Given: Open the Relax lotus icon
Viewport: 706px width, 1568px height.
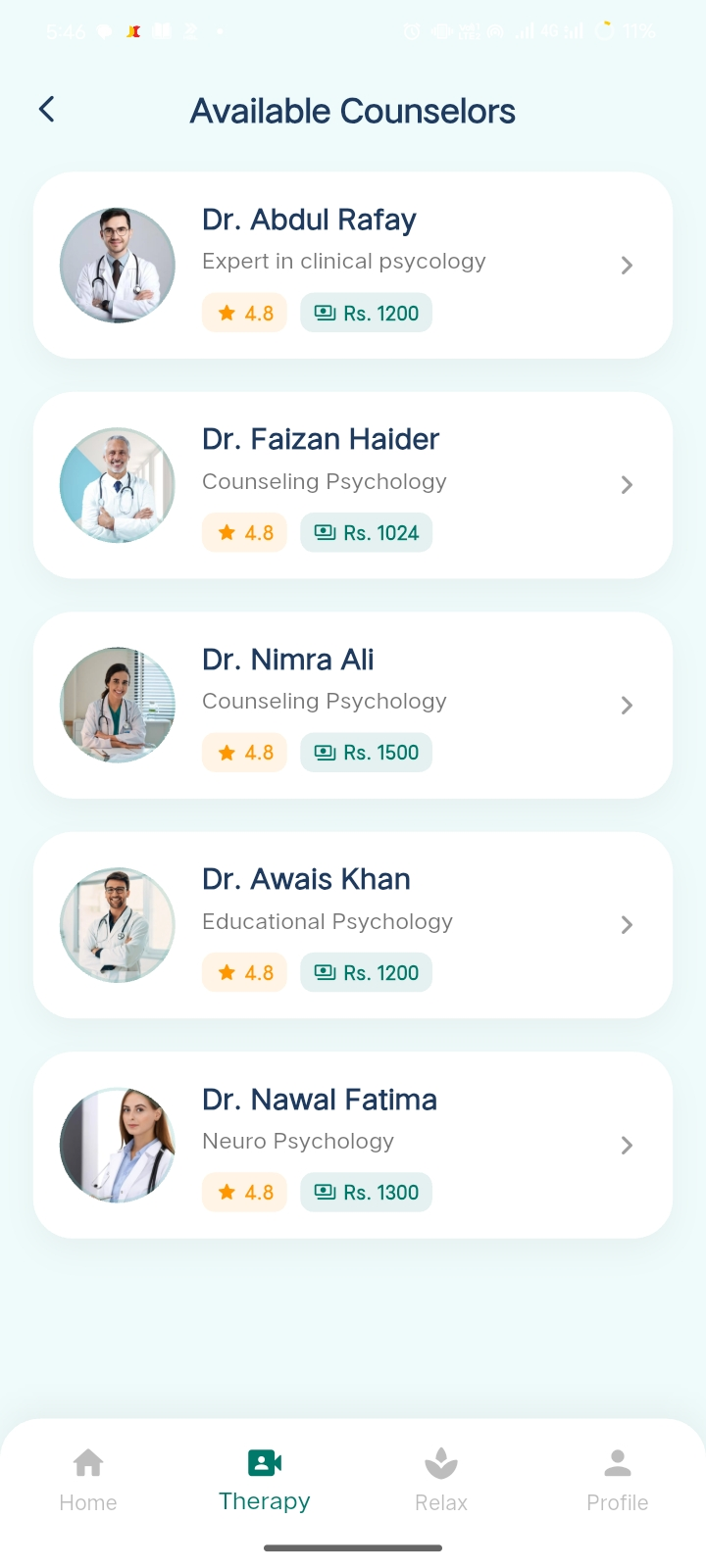Looking at the screenshot, I should pos(441,1463).
